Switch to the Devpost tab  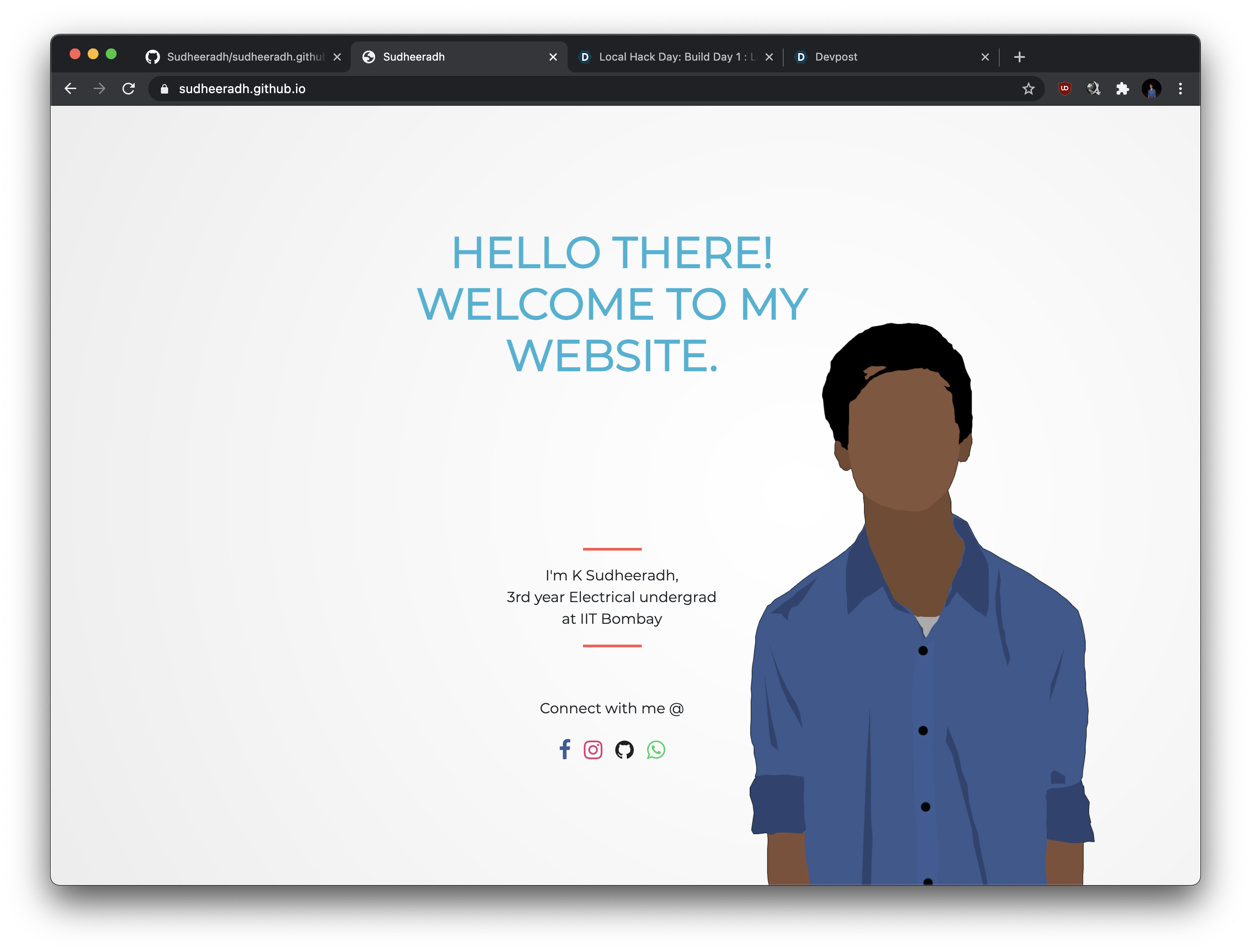(884, 57)
